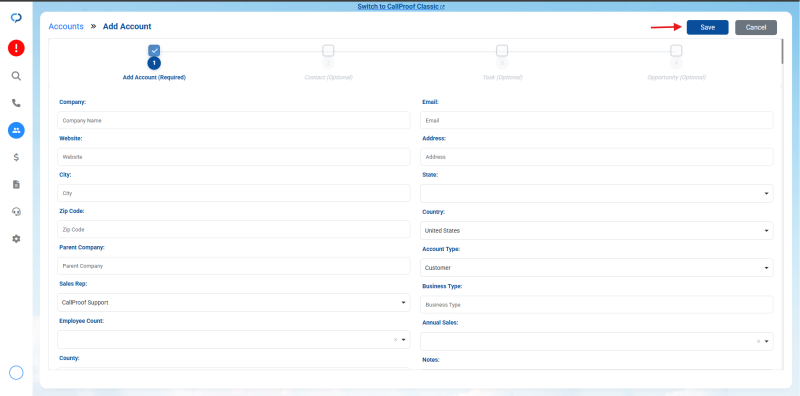The height and width of the screenshot is (396, 800).
Task: Follow the Switch to CallProof Classic link
Action: click(401, 7)
